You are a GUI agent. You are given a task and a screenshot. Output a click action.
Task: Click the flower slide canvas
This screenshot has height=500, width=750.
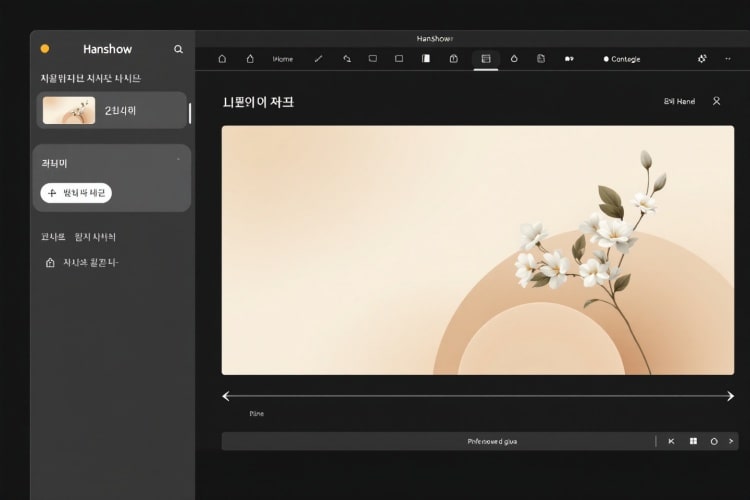[478, 250]
